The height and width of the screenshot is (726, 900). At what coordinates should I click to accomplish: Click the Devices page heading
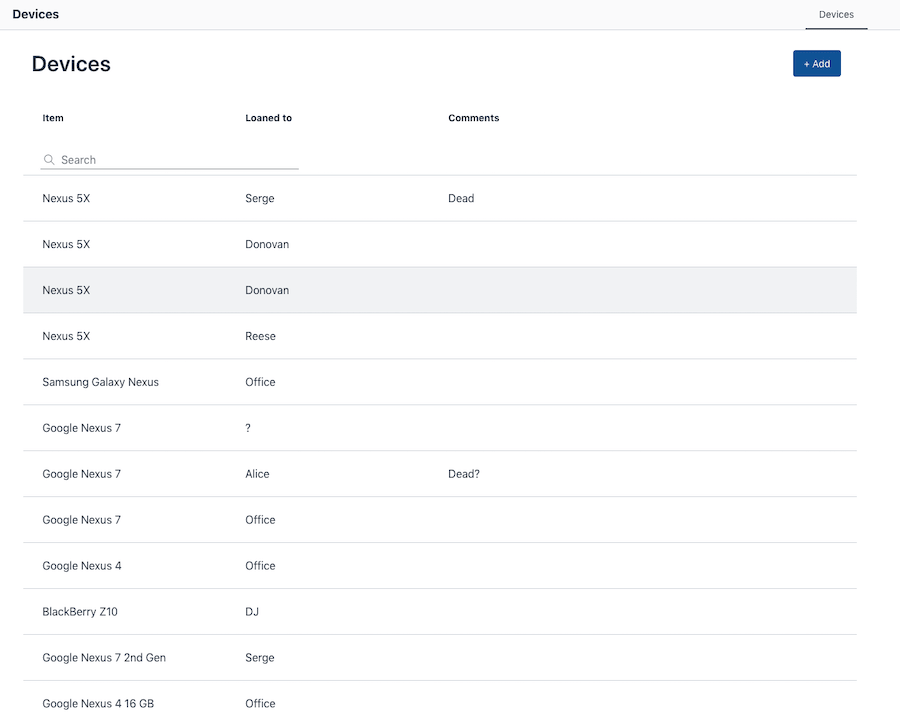click(71, 64)
